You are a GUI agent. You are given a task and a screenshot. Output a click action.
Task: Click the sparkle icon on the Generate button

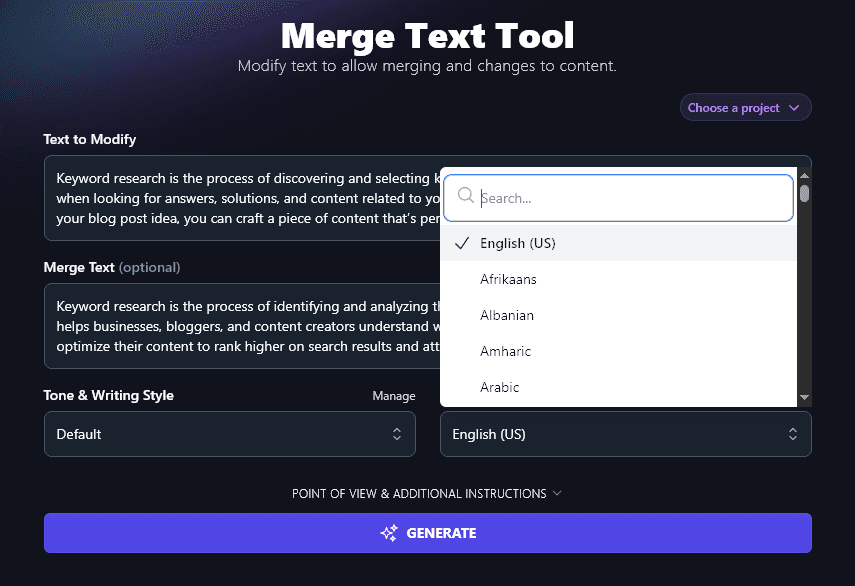click(388, 533)
